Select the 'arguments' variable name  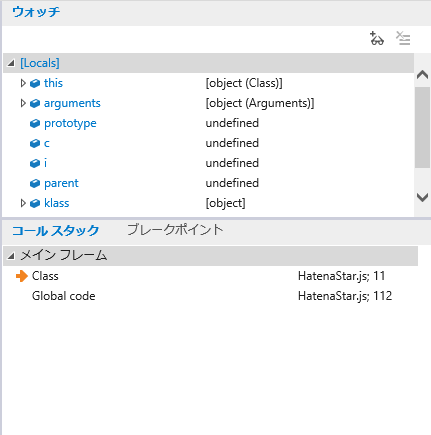click(72, 103)
